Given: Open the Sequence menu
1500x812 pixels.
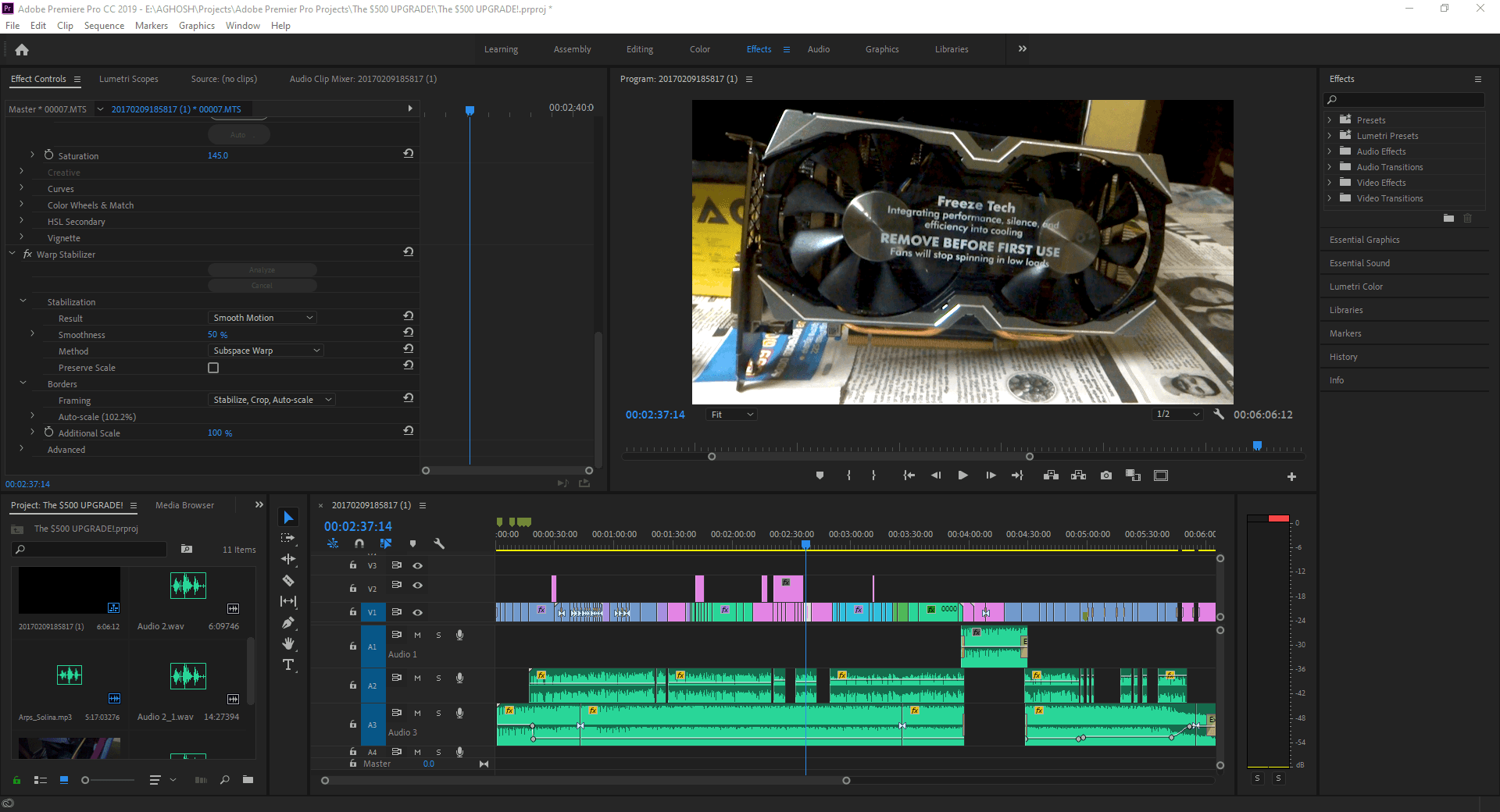Looking at the screenshot, I should coord(103,25).
